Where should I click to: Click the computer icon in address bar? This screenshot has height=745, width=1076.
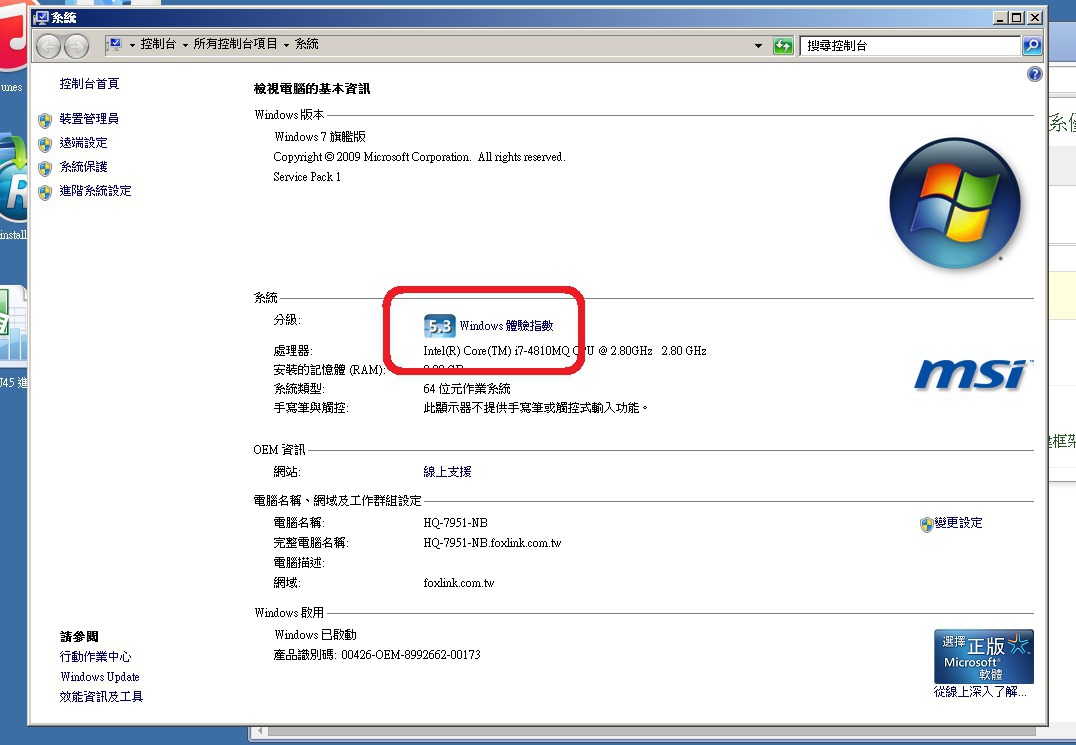[x=115, y=45]
